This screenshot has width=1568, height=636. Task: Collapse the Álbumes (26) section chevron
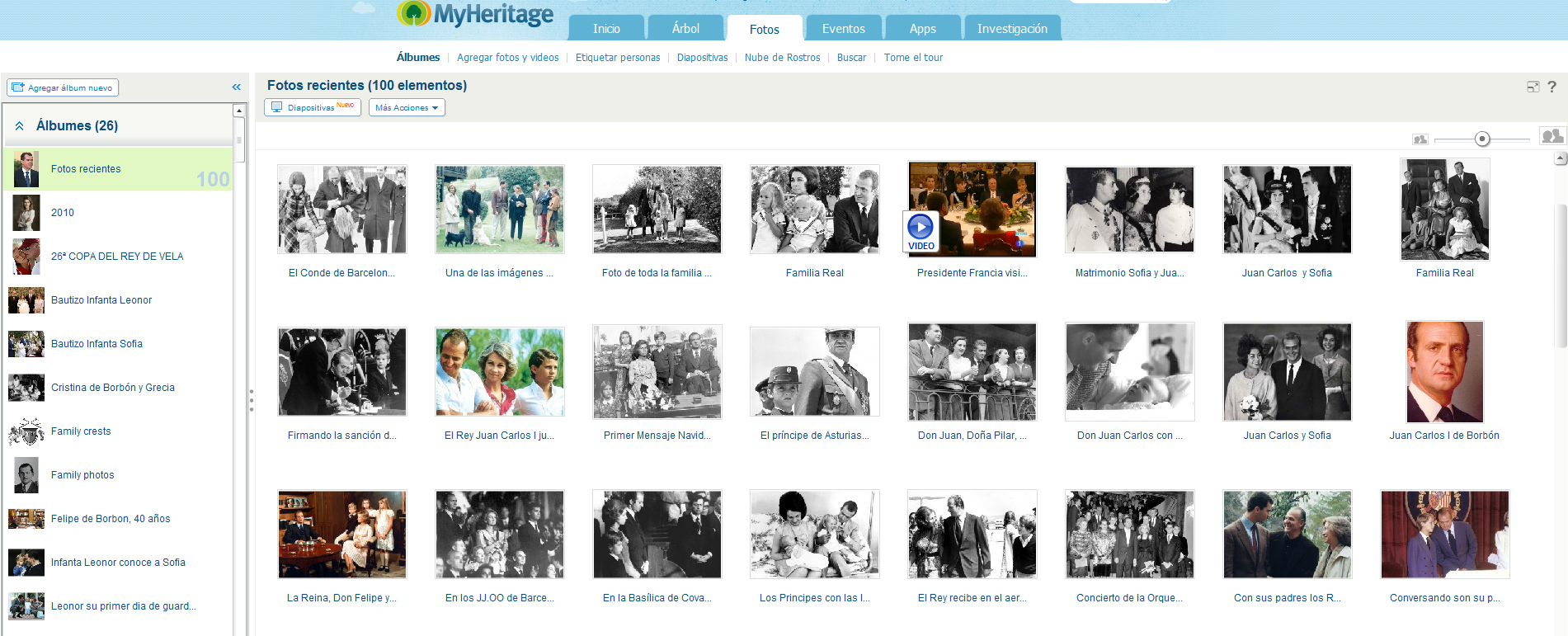[x=19, y=126]
